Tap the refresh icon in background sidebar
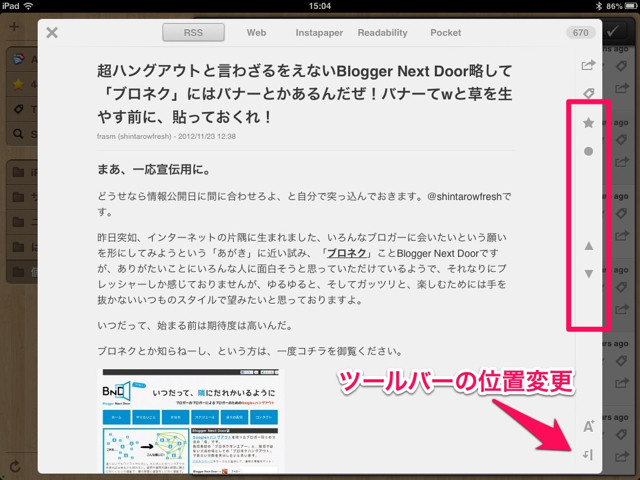 point(15,466)
